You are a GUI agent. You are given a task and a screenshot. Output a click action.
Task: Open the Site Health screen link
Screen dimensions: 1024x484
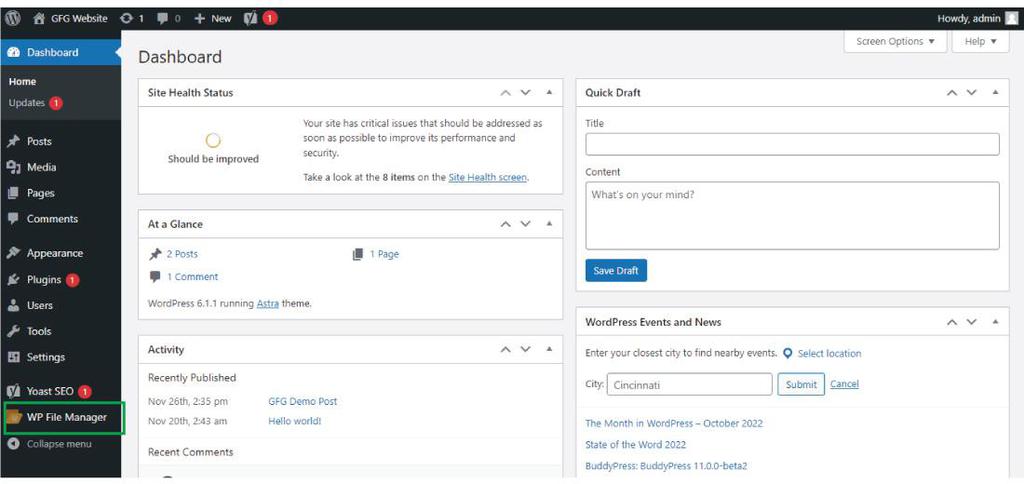pyautogui.click(x=487, y=177)
